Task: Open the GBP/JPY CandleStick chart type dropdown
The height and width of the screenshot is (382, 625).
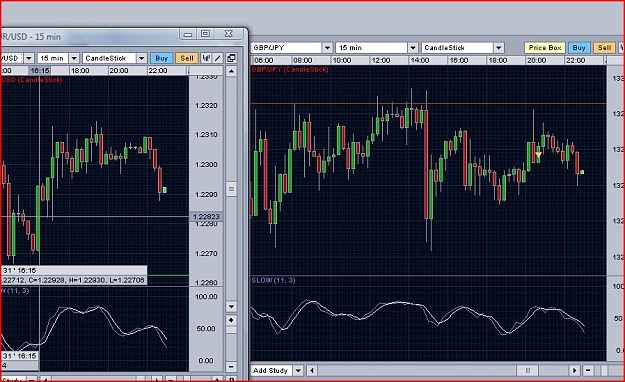Action: 499,48
